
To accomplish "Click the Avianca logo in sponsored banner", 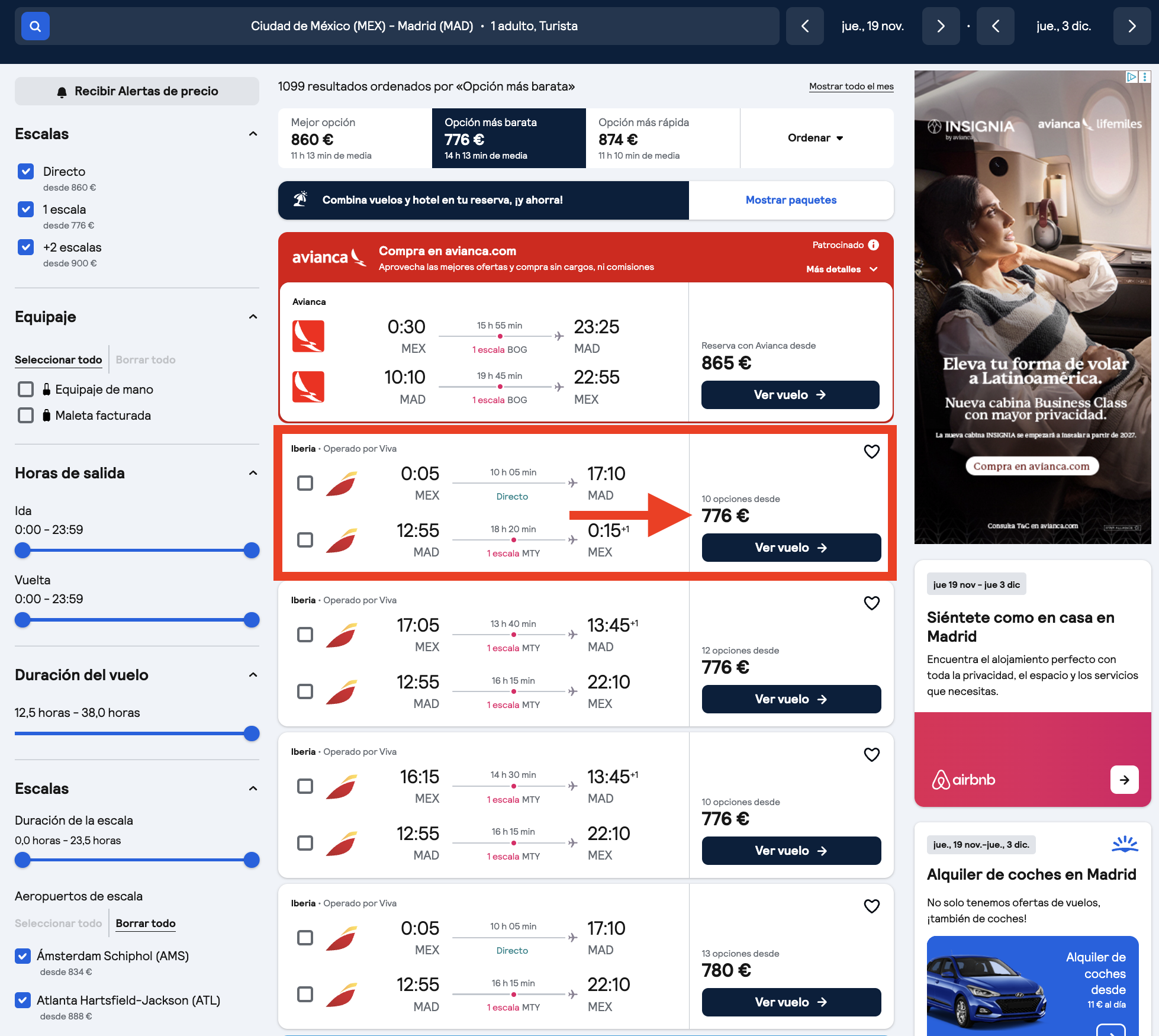I will point(329,257).
